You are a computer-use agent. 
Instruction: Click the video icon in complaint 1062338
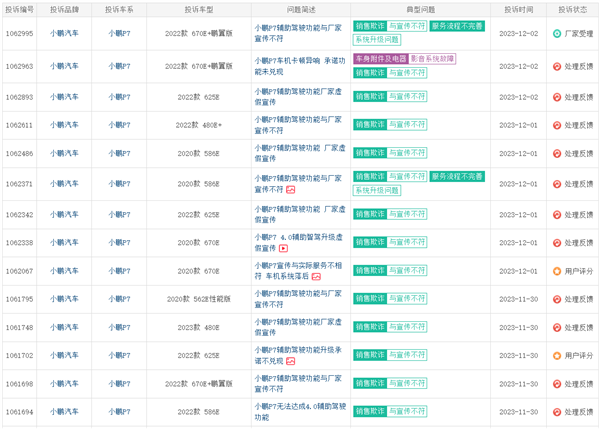coord(284,248)
